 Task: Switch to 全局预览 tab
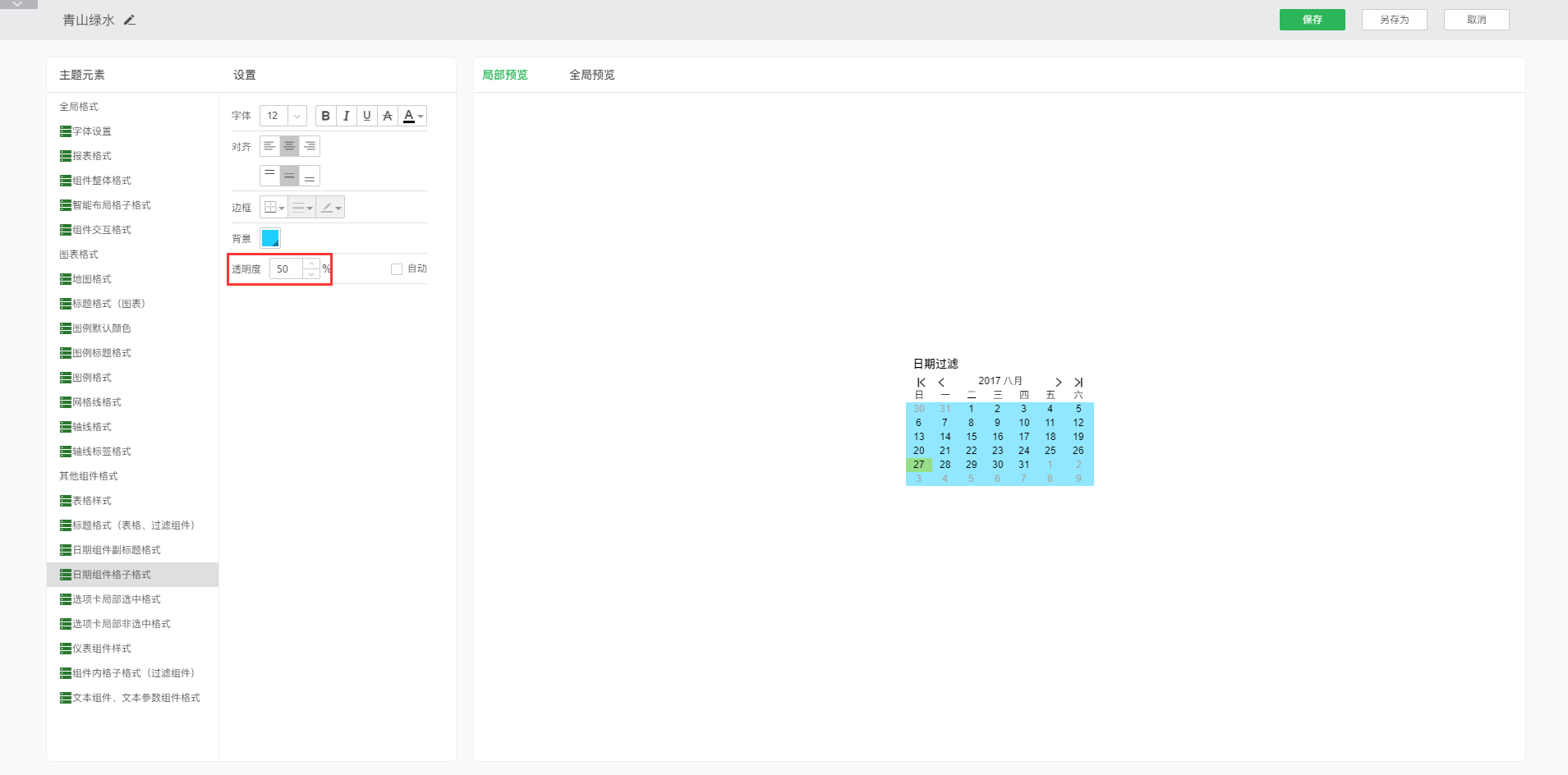click(x=592, y=75)
